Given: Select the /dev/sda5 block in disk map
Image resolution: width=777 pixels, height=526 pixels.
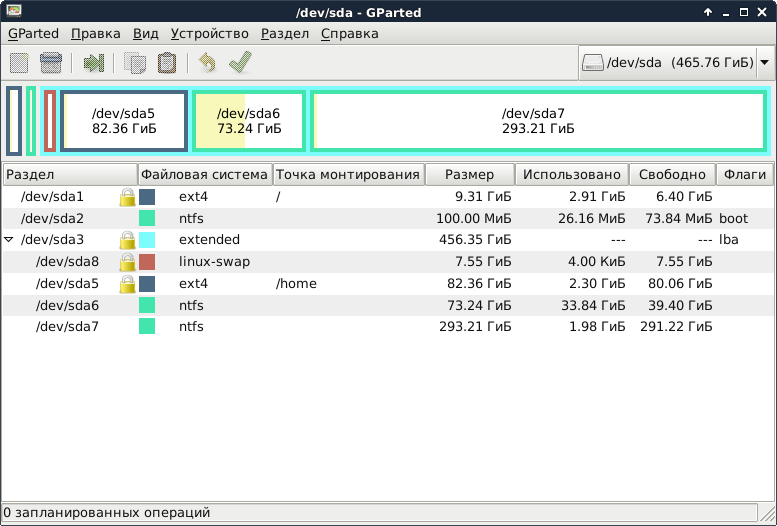Looking at the screenshot, I should tap(123, 121).
